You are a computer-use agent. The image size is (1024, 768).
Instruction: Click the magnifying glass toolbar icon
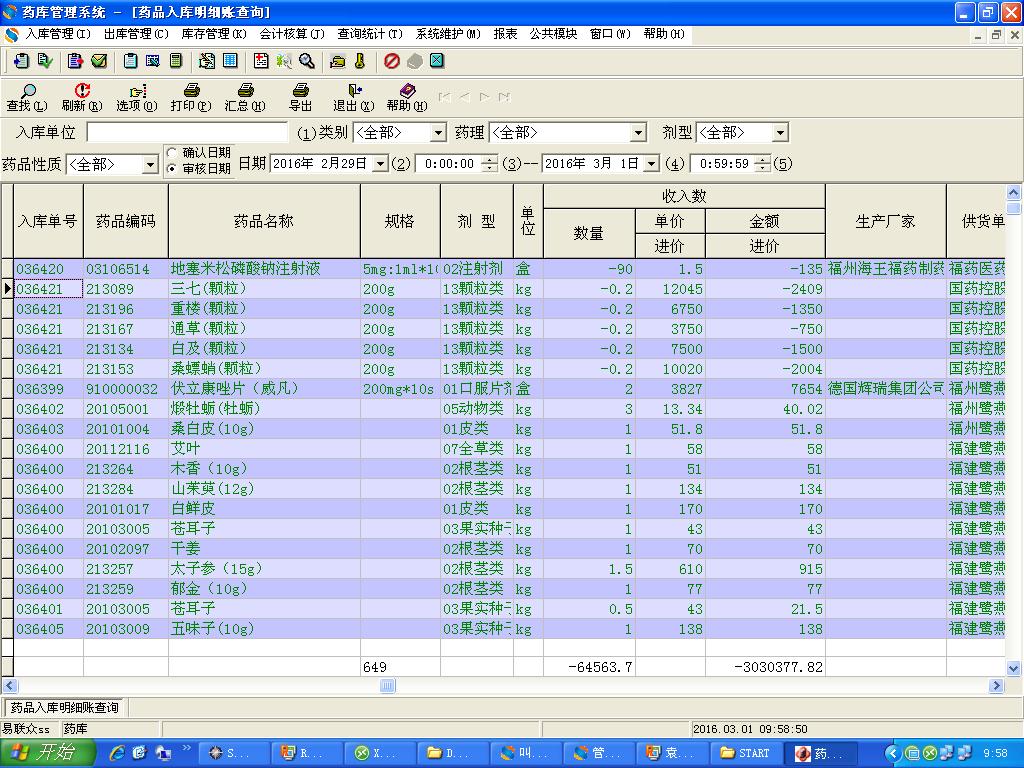click(306, 61)
